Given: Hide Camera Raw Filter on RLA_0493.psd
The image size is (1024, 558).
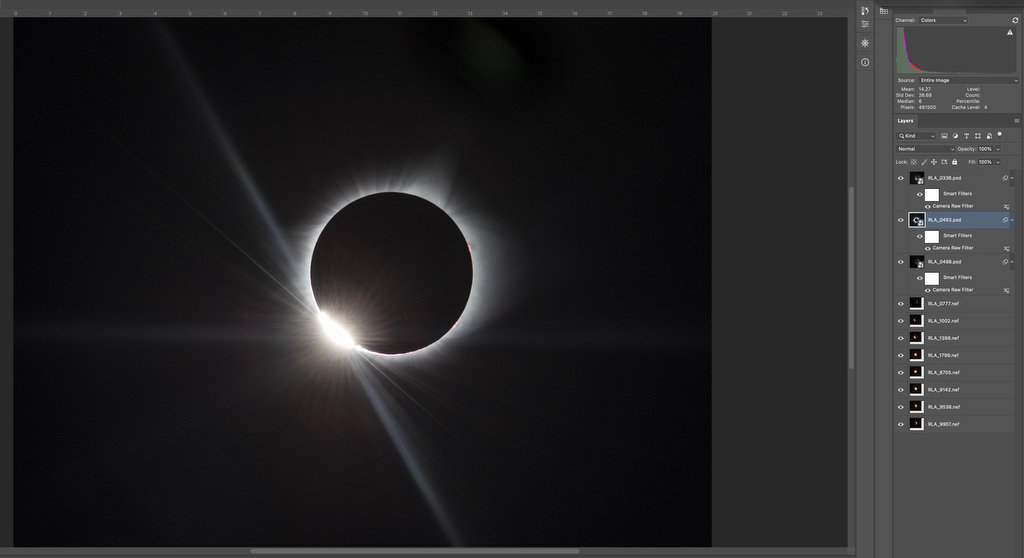Looking at the screenshot, I should pyautogui.click(x=927, y=248).
